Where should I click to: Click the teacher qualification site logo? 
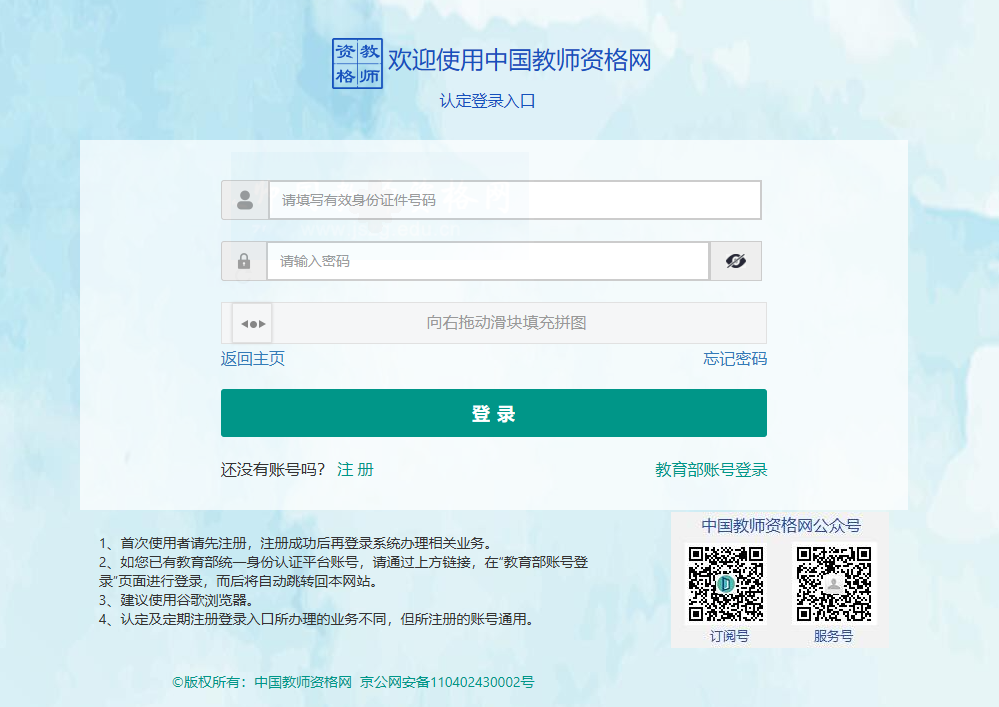tap(357, 63)
